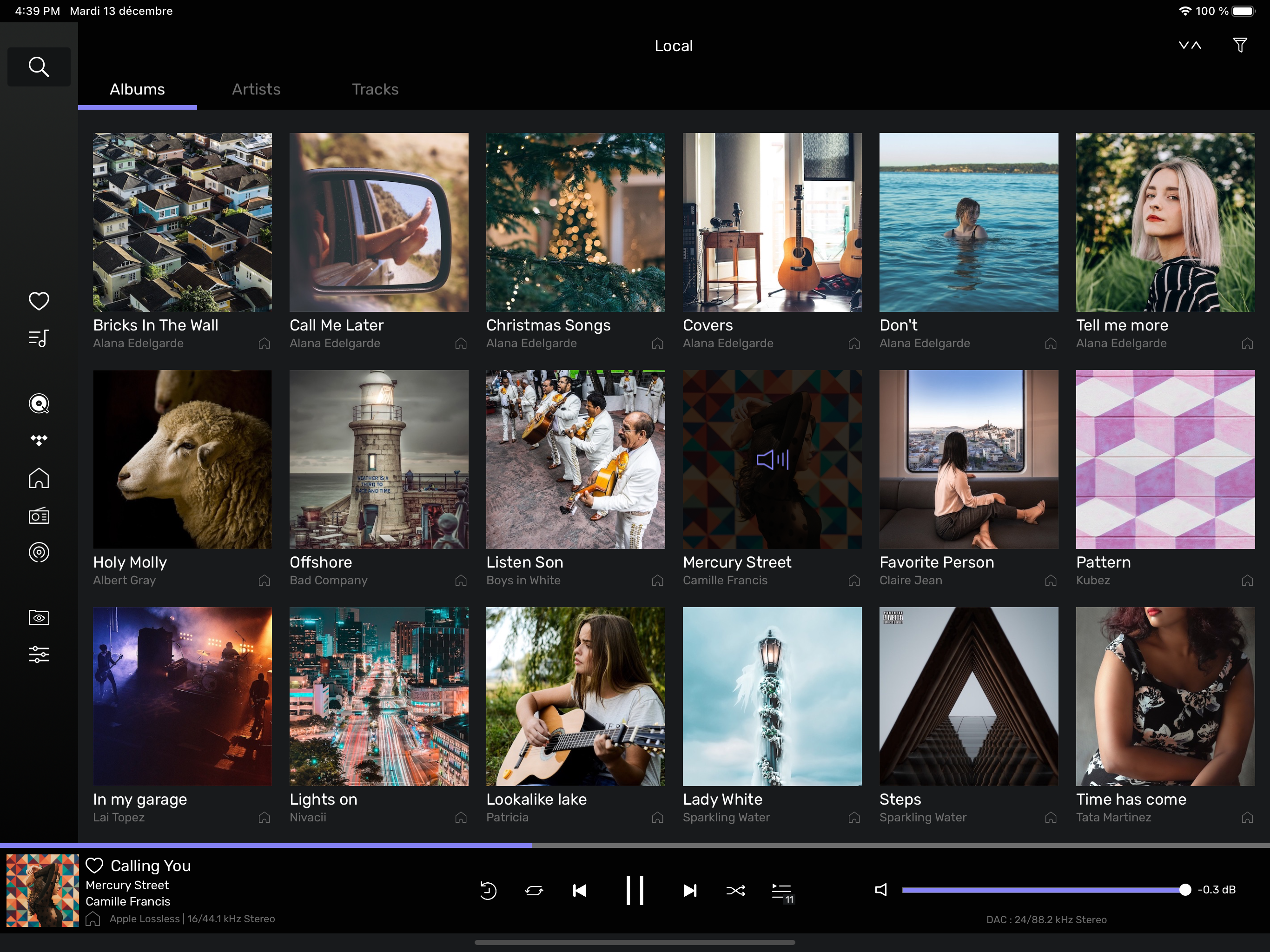
Task: Click the play history icon in player
Action: (488, 890)
